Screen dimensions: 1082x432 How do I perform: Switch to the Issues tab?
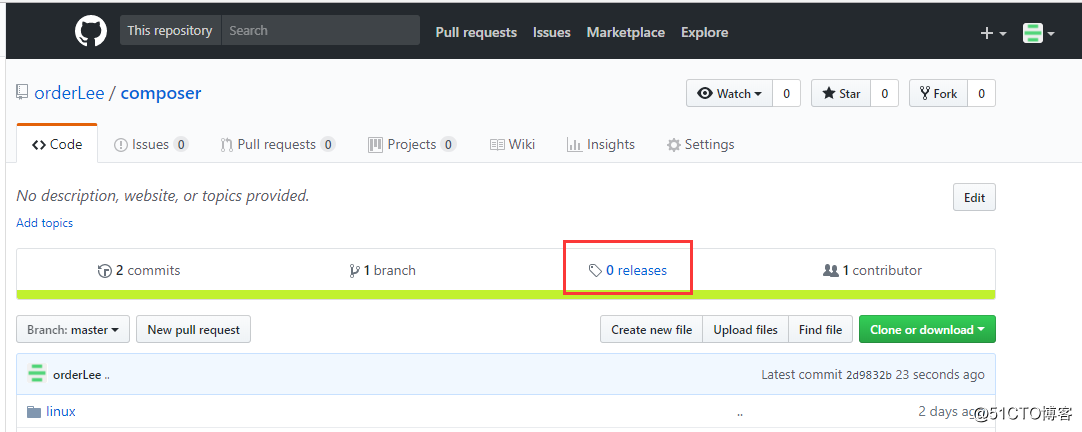pos(151,144)
